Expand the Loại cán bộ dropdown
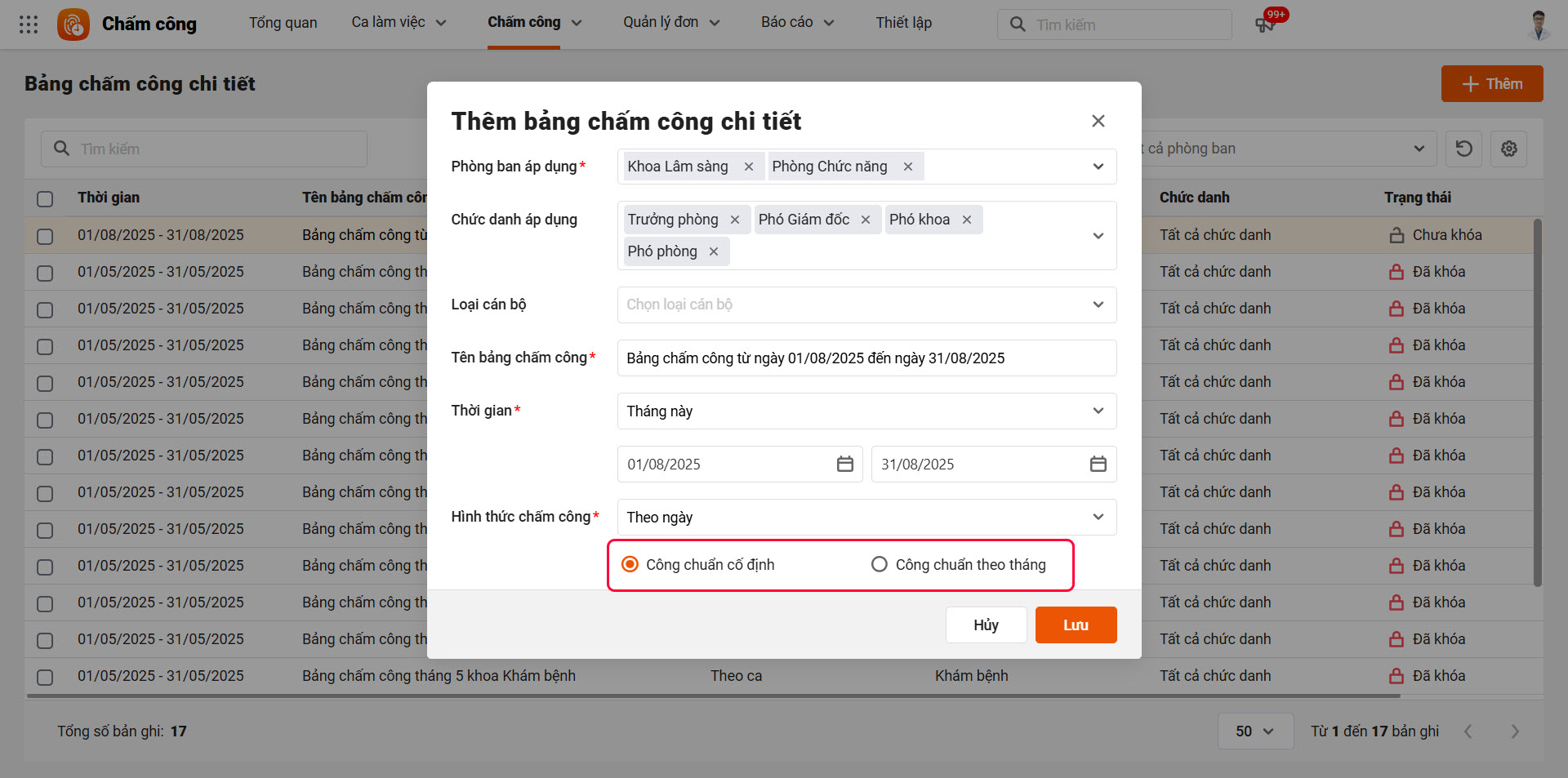1568x778 pixels. (x=866, y=305)
